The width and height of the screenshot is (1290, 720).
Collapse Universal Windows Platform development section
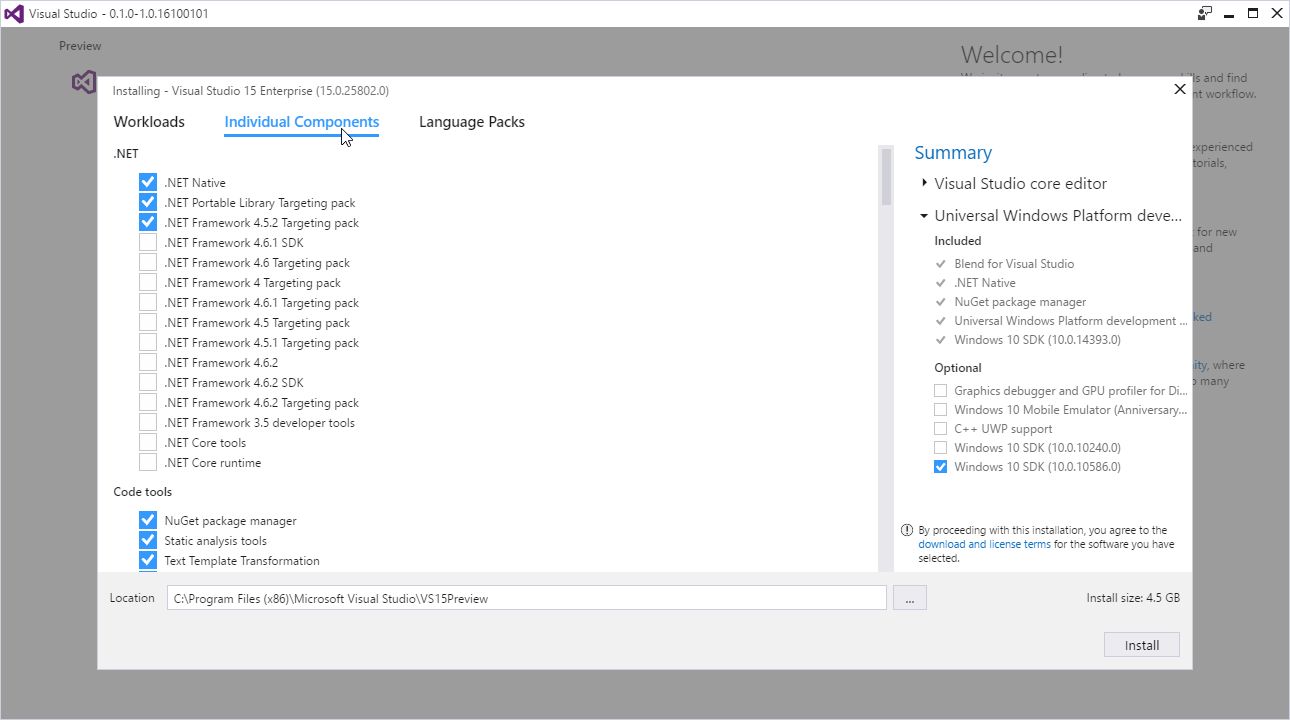pos(924,216)
